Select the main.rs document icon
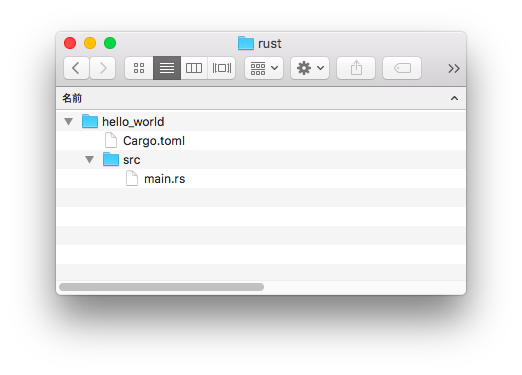The height and width of the screenshot is (375, 522). (x=132, y=178)
